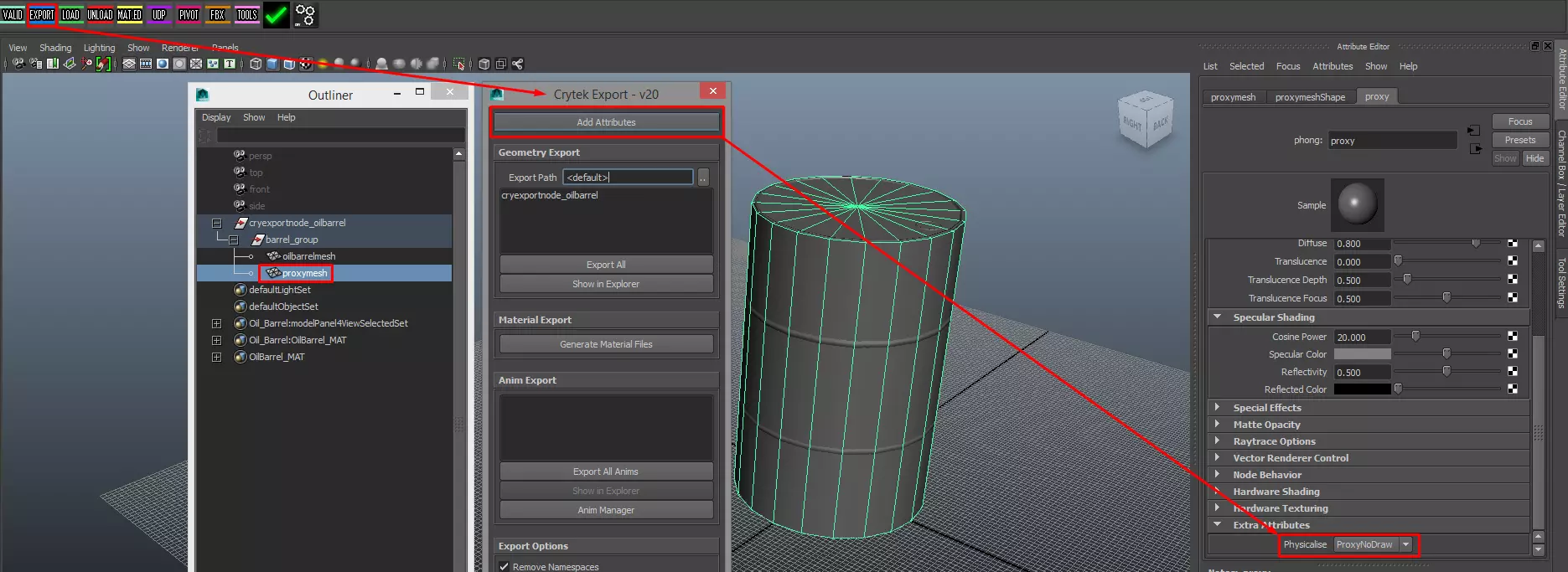1568x572 pixels.
Task: Expand the OilBarrel_MAT set in Outliner
Action: click(216, 357)
